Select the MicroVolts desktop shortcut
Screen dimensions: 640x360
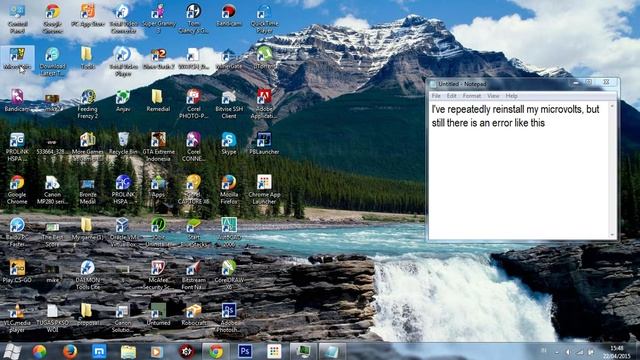pyautogui.click(x=17, y=58)
